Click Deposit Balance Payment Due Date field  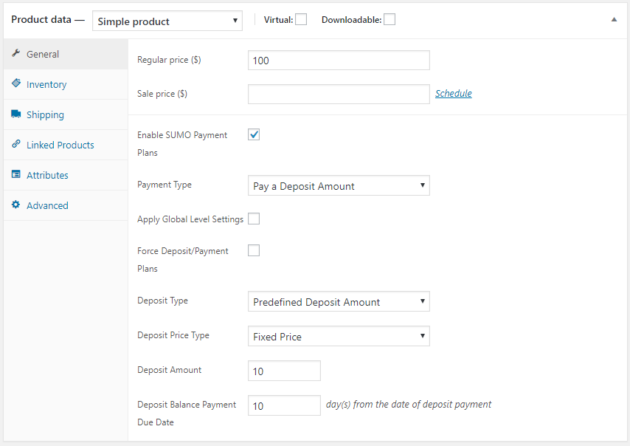pos(284,405)
